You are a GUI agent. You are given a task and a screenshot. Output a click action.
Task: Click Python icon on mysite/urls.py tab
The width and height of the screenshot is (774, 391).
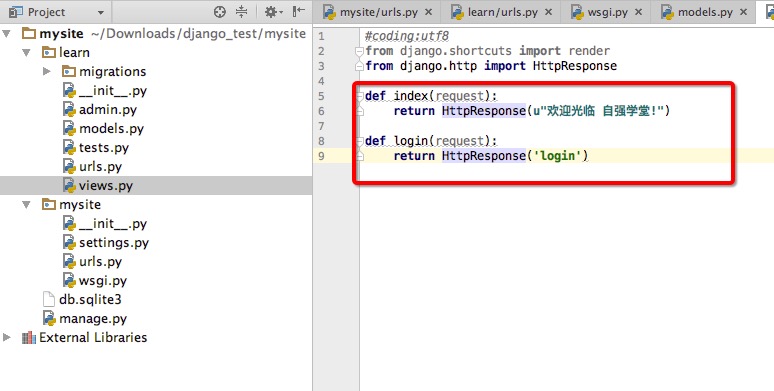tap(329, 12)
